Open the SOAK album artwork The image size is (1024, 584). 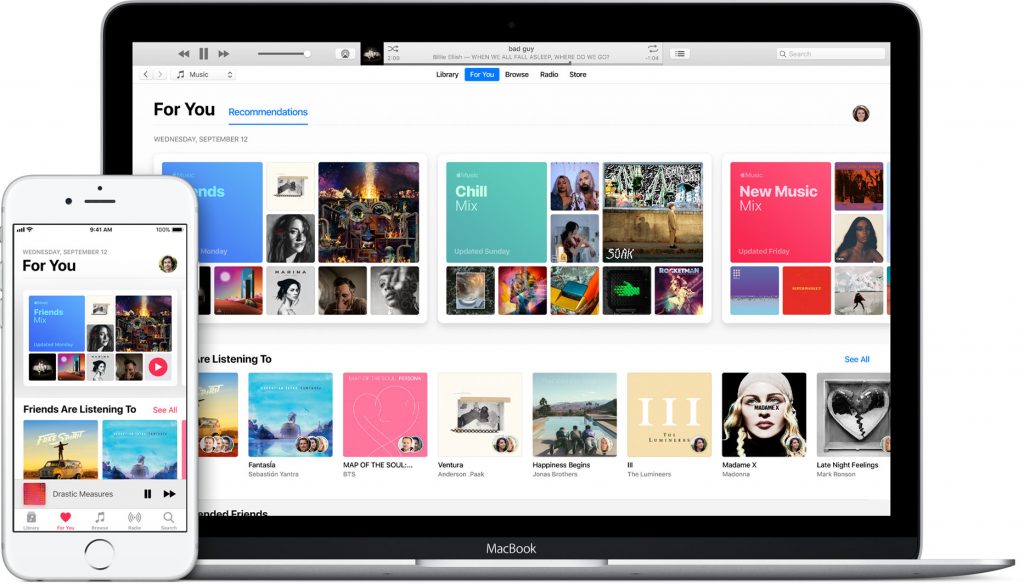point(652,212)
